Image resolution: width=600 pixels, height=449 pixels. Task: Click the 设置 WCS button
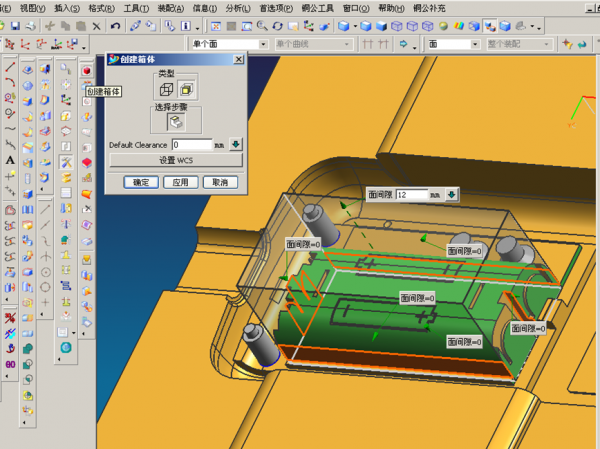click(176, 160)
